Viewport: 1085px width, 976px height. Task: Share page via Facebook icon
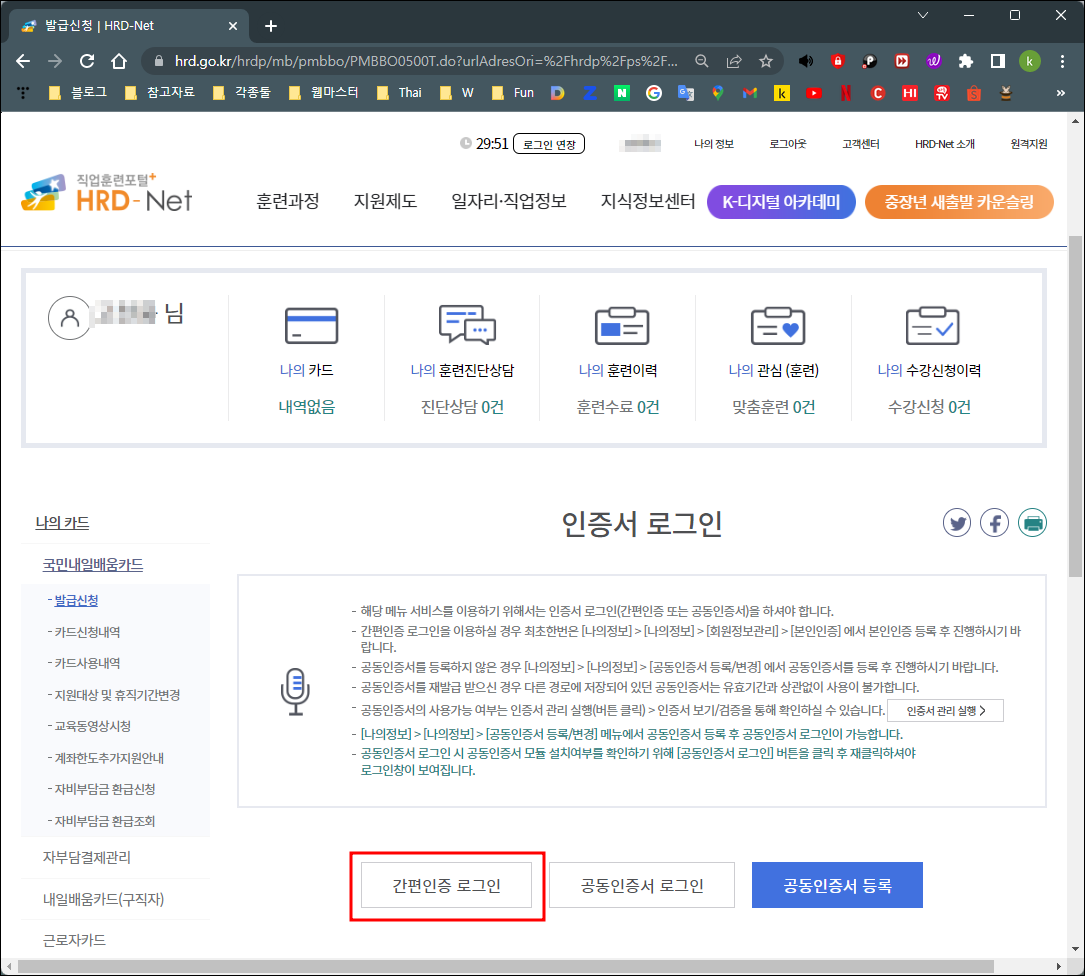click(994, 522)
